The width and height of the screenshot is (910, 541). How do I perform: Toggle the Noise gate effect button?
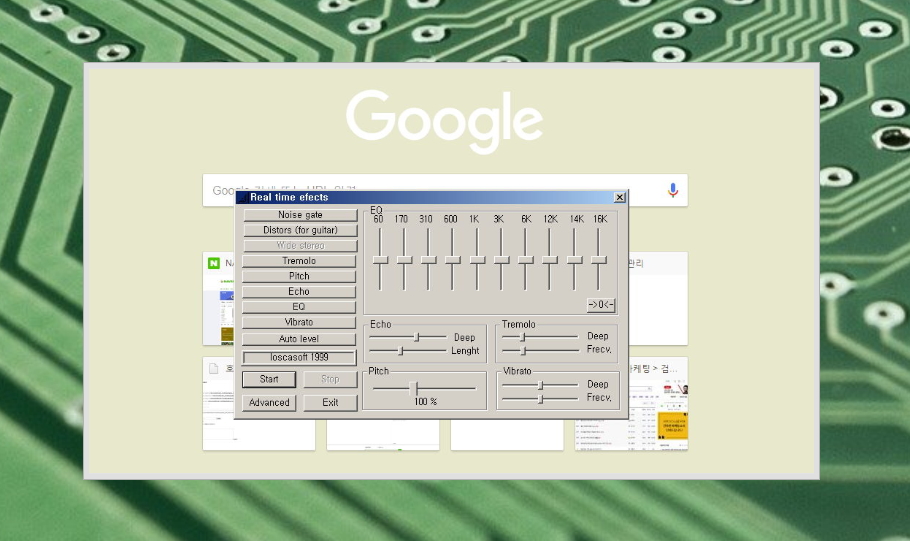pyautogui.click(x=300, y=215)
